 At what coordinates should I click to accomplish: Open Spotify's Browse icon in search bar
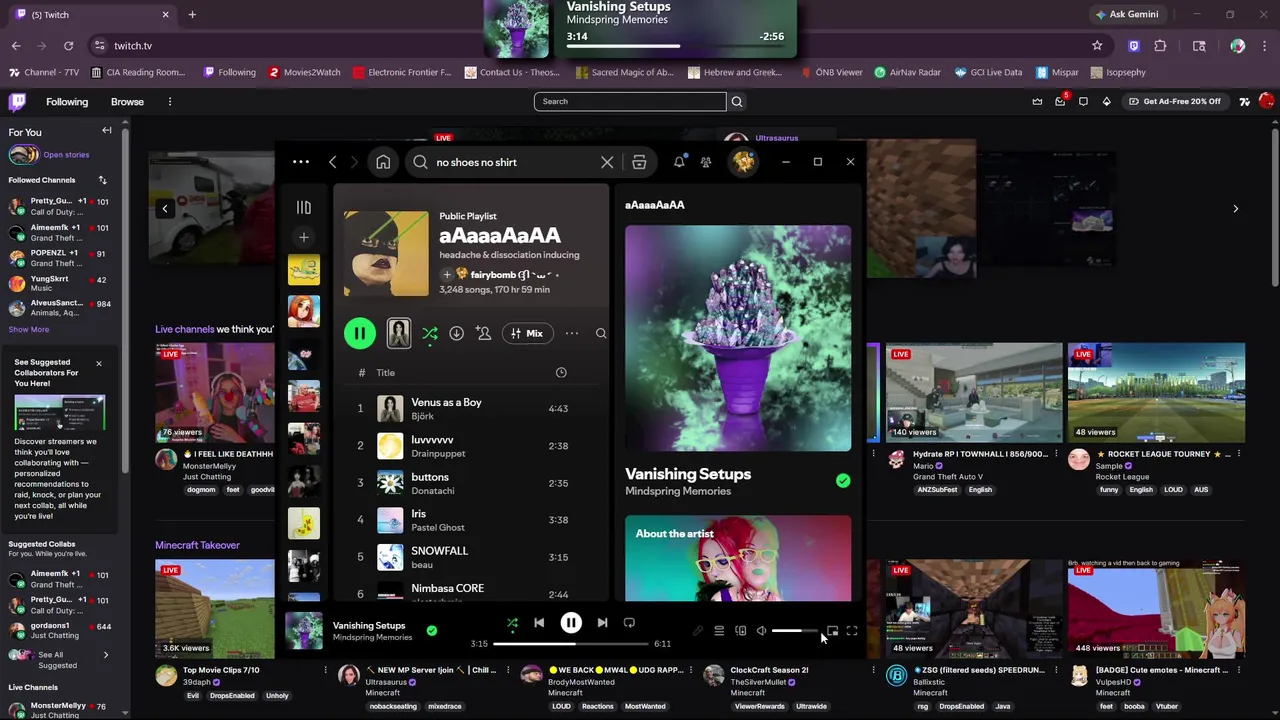click(x=639, y=162)
